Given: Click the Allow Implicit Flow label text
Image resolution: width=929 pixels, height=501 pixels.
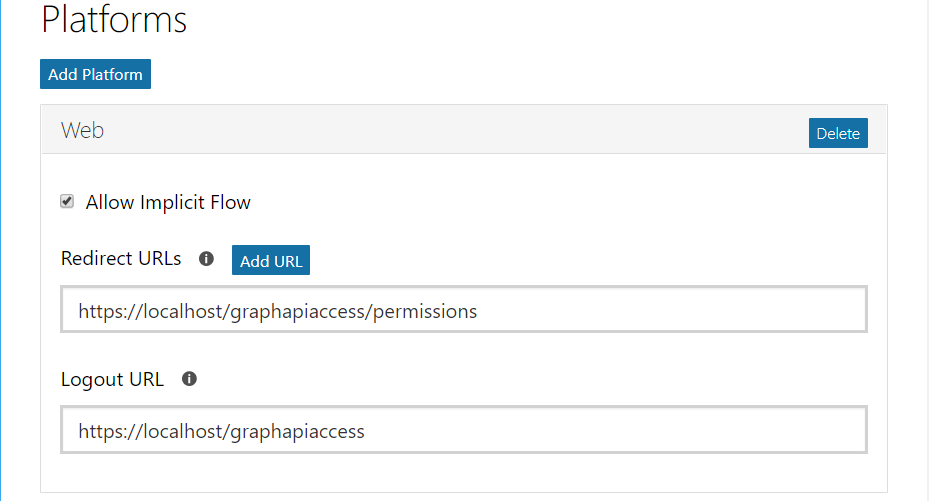Looking at the screenshot, I should point(168,202).
